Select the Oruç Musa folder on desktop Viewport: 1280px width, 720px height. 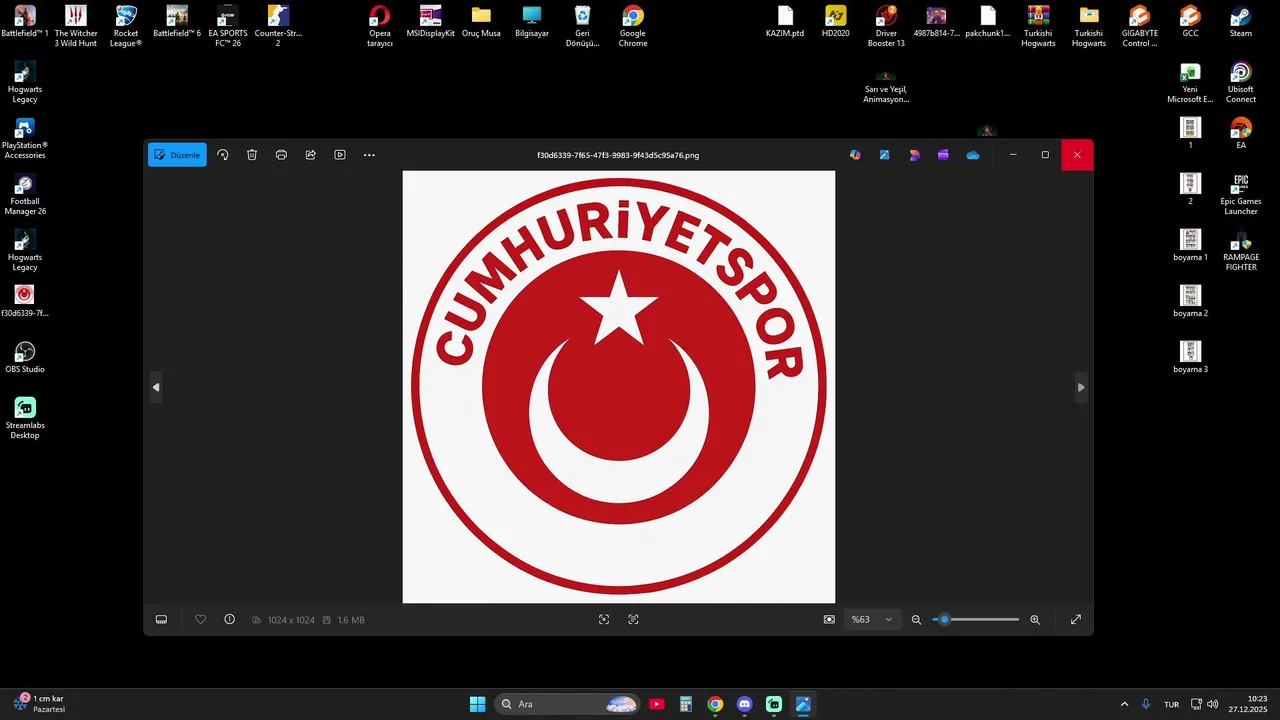481,21
